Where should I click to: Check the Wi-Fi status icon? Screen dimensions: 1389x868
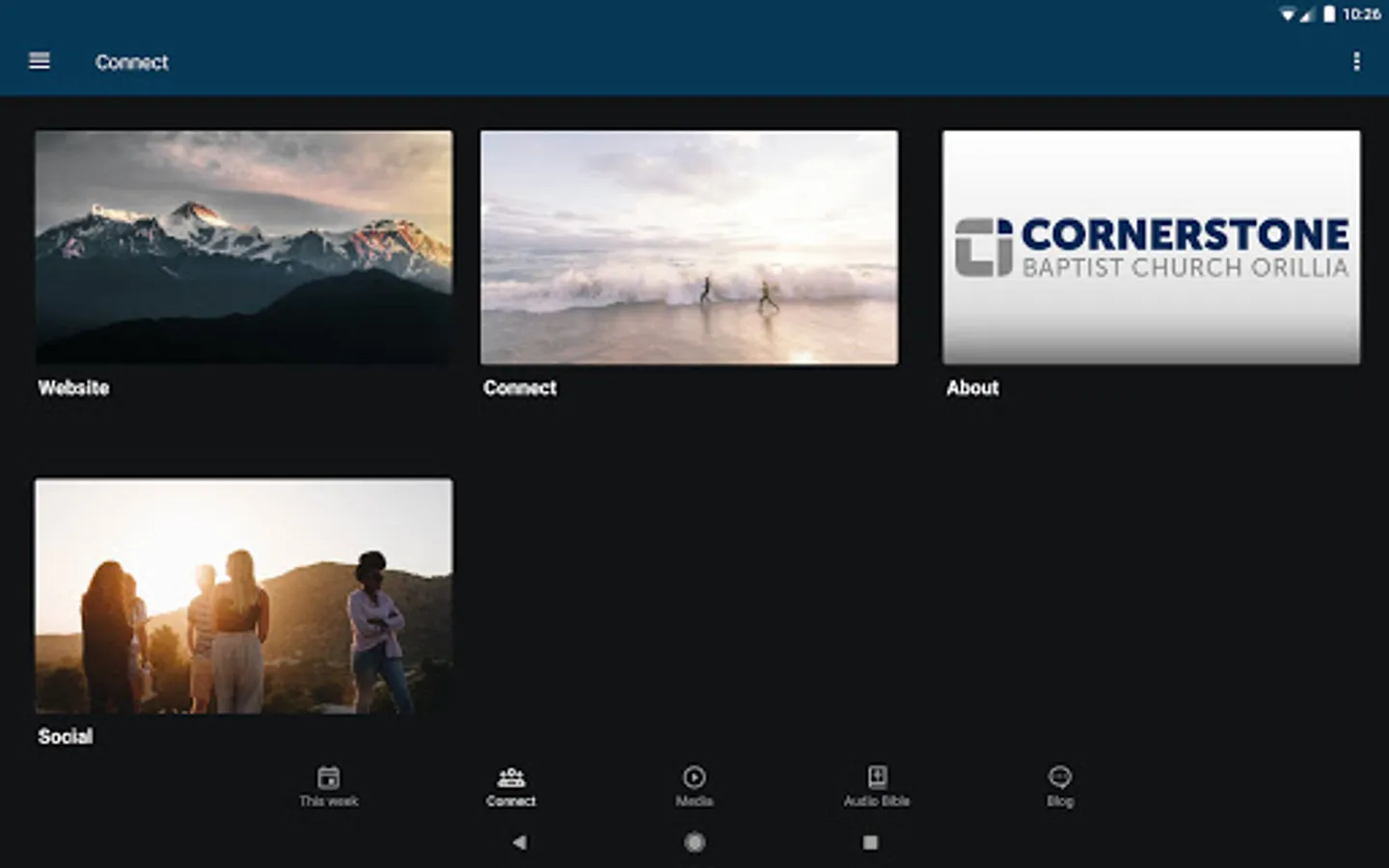(1288, 14)
